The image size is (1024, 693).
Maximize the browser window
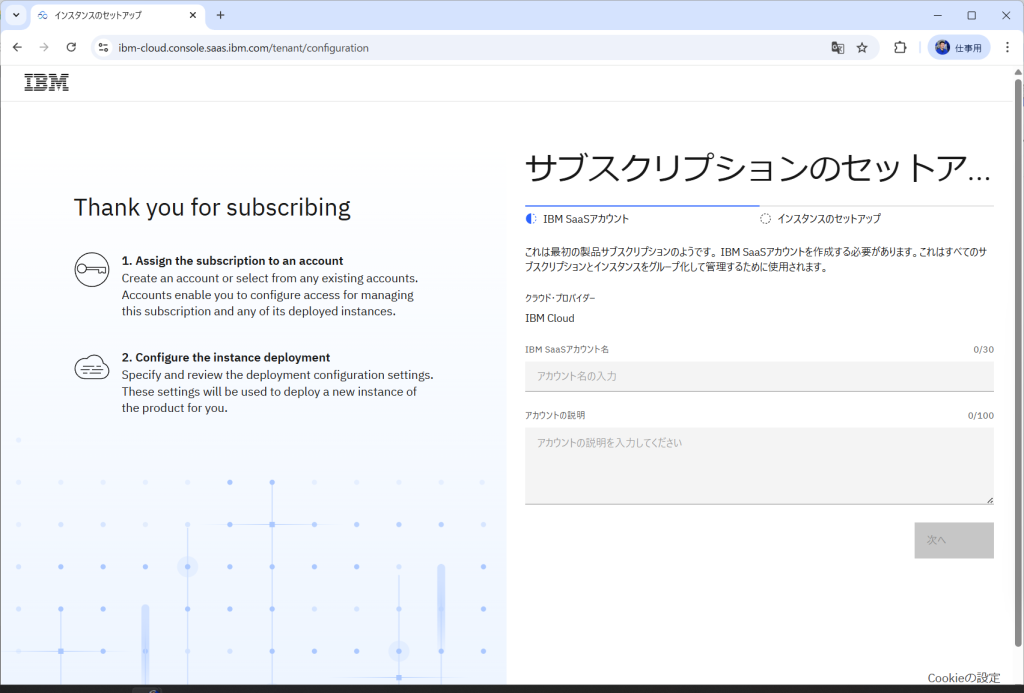tap(972, 15)
